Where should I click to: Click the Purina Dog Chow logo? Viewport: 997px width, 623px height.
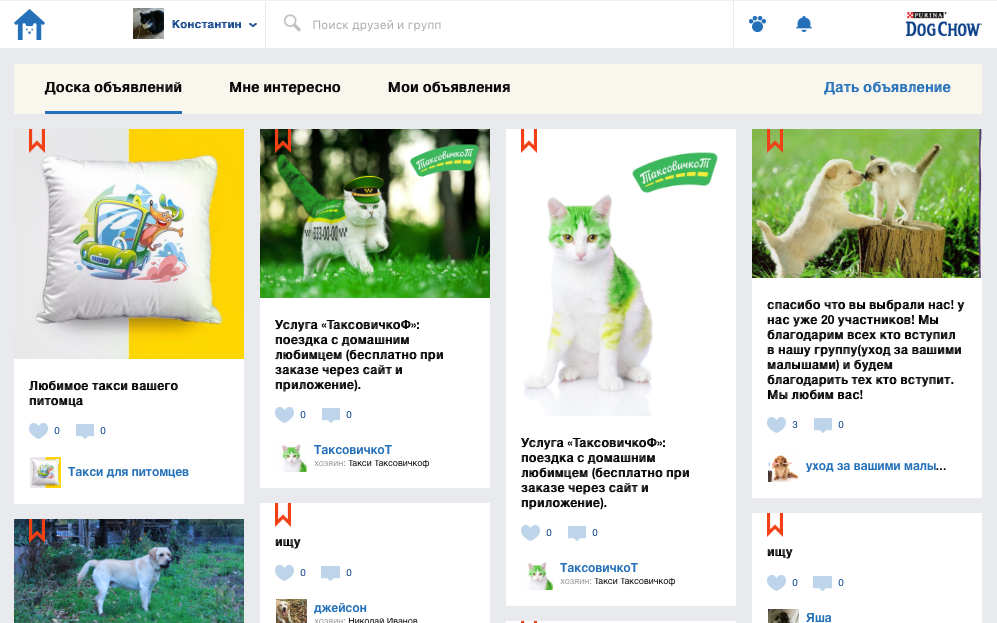coord(943,24)
